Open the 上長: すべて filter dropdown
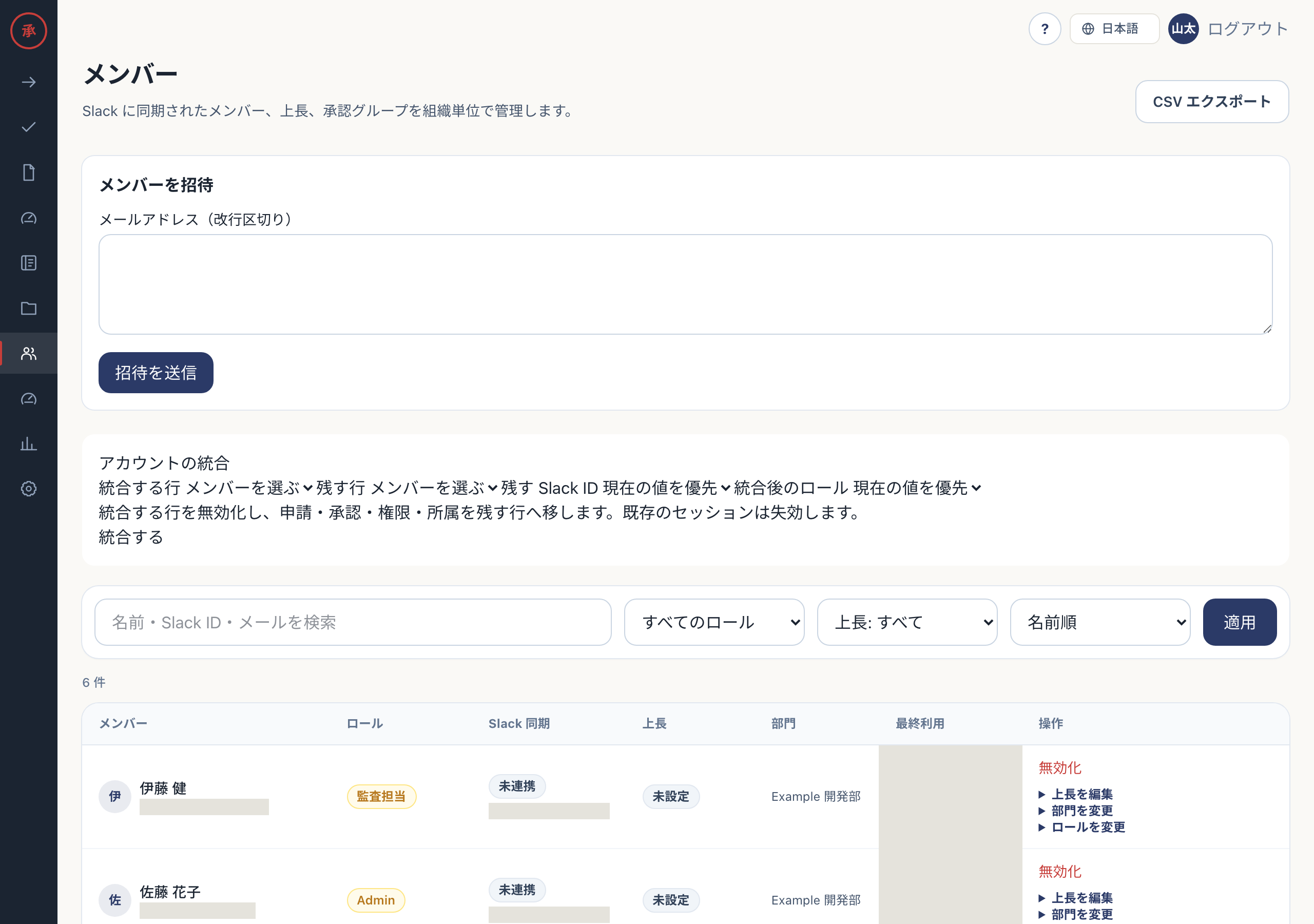Image resolution: width=1314 pixels, height=924 pixels. (907, 622)
